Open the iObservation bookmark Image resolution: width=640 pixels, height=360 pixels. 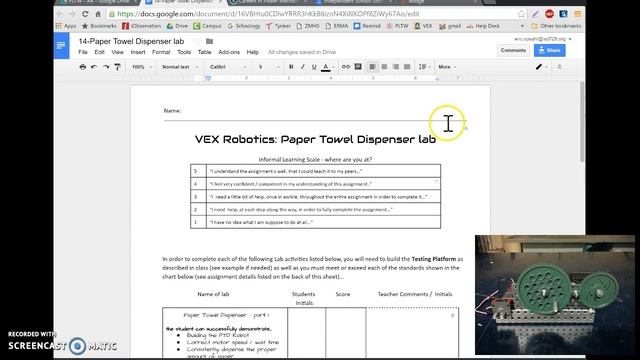142,26
